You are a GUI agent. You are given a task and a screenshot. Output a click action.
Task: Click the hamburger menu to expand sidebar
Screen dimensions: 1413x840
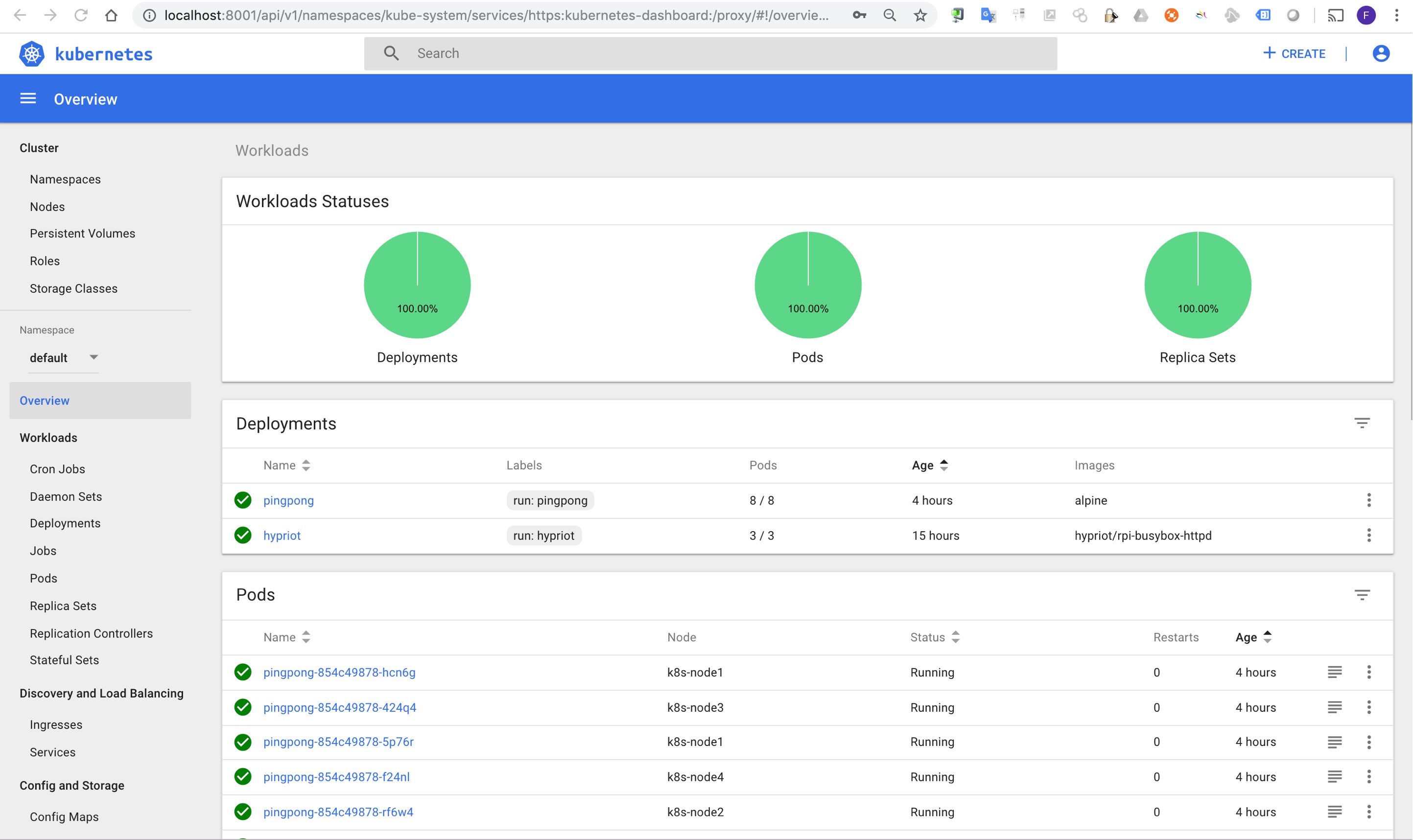26,98
